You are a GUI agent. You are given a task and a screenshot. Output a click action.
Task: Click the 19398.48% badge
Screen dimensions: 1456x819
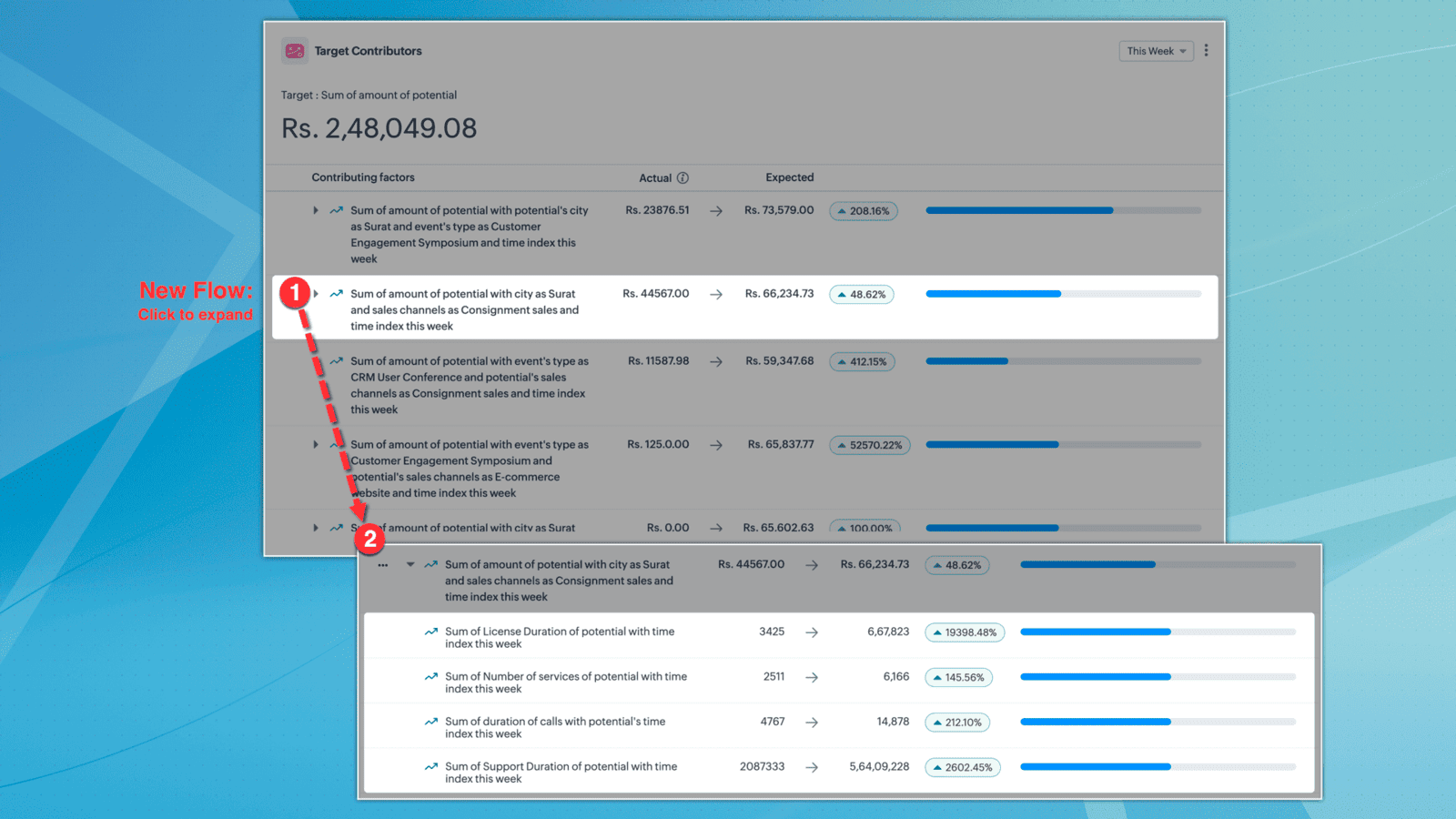pyautogui.click(x=965, y=632)
